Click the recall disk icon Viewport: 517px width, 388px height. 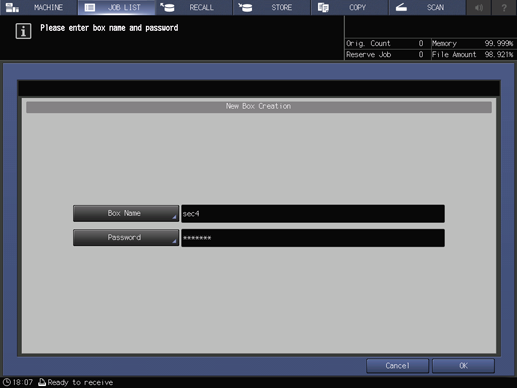tap(167, 7)
